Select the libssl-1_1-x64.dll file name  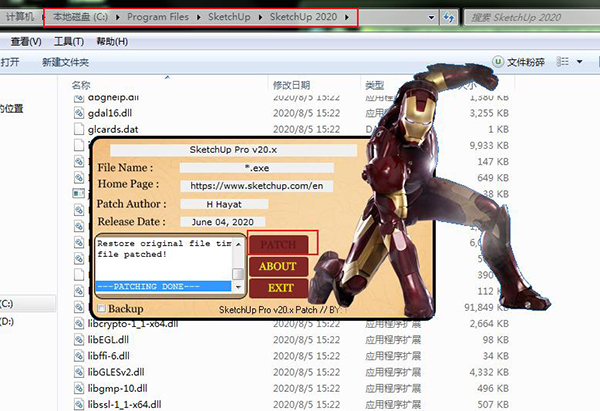(124, 404)
